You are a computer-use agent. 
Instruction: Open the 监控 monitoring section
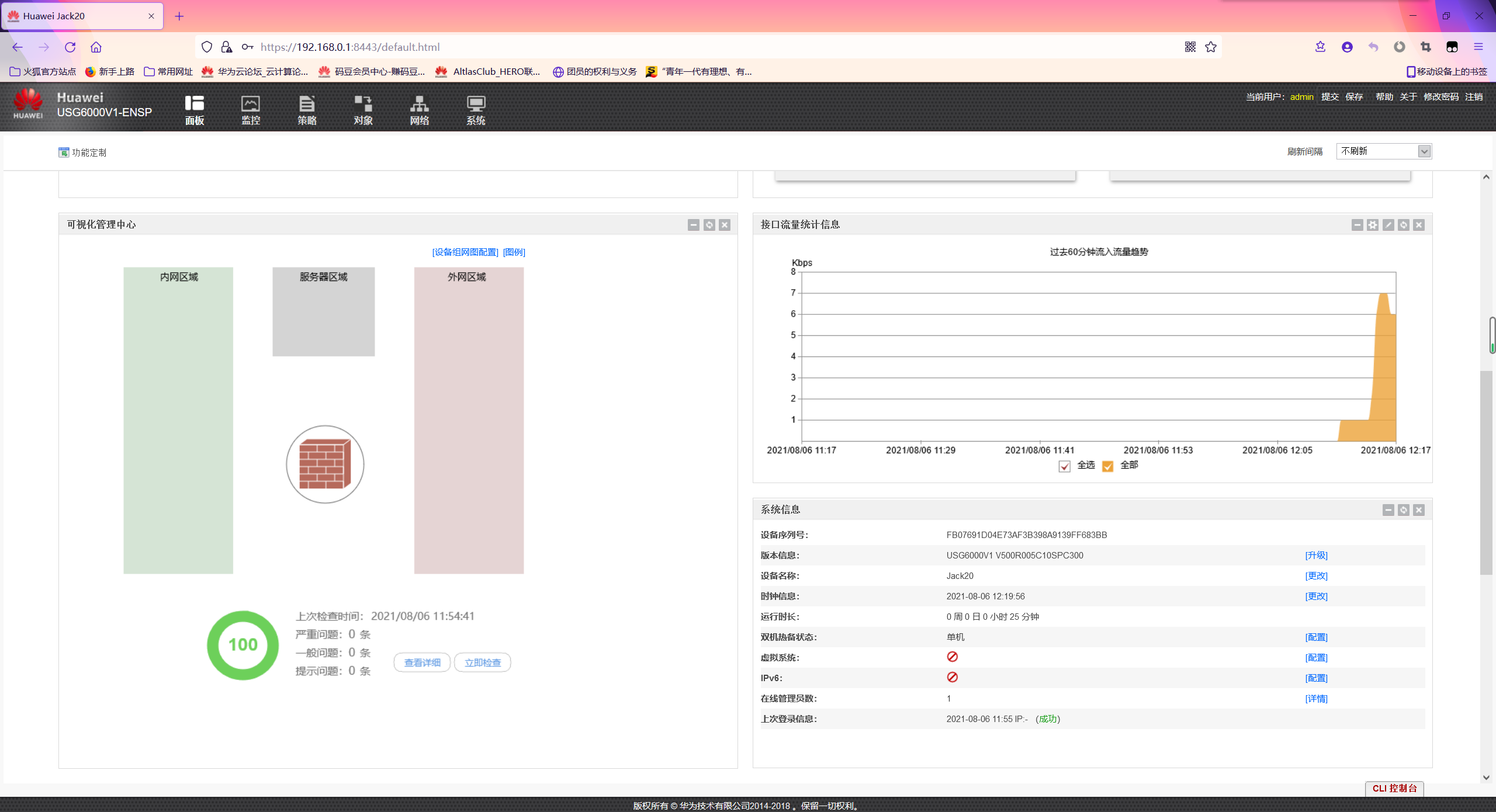(x=251, y=110)
